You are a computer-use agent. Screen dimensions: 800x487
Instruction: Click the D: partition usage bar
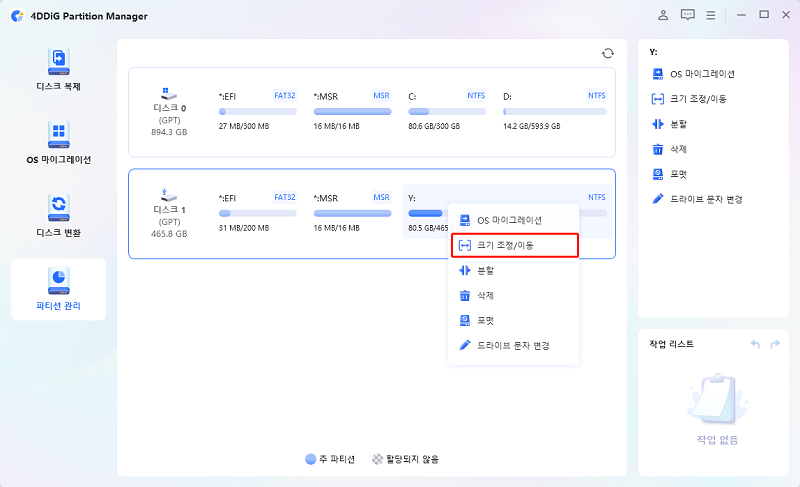click(x=555, y=112)
